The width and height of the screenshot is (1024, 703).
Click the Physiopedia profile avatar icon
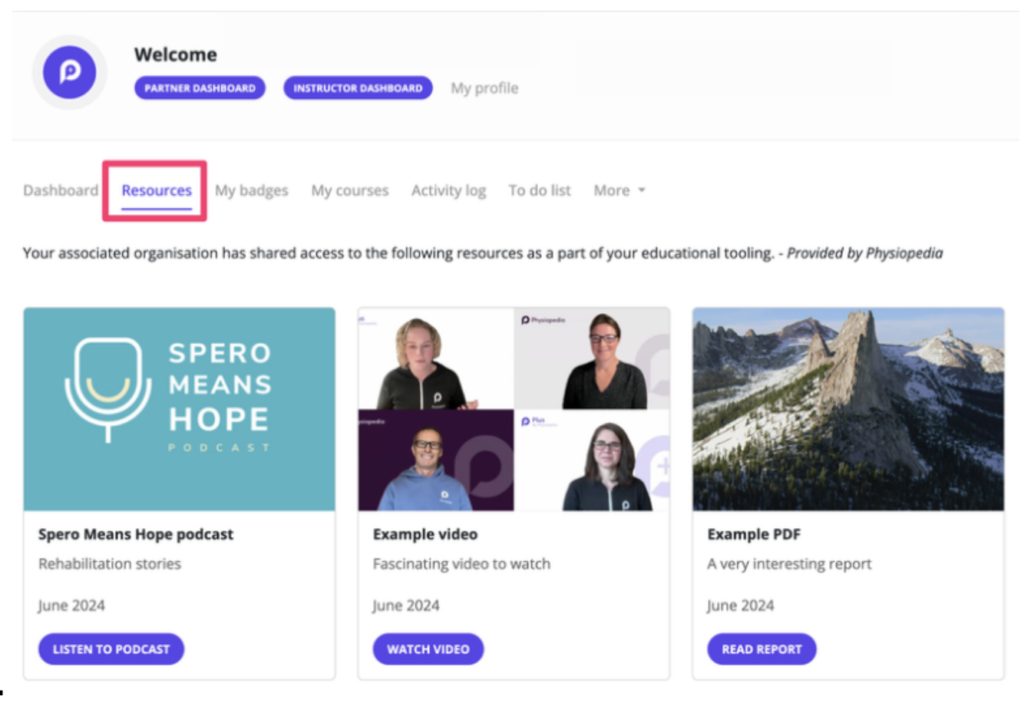click(x=69, y=72)
